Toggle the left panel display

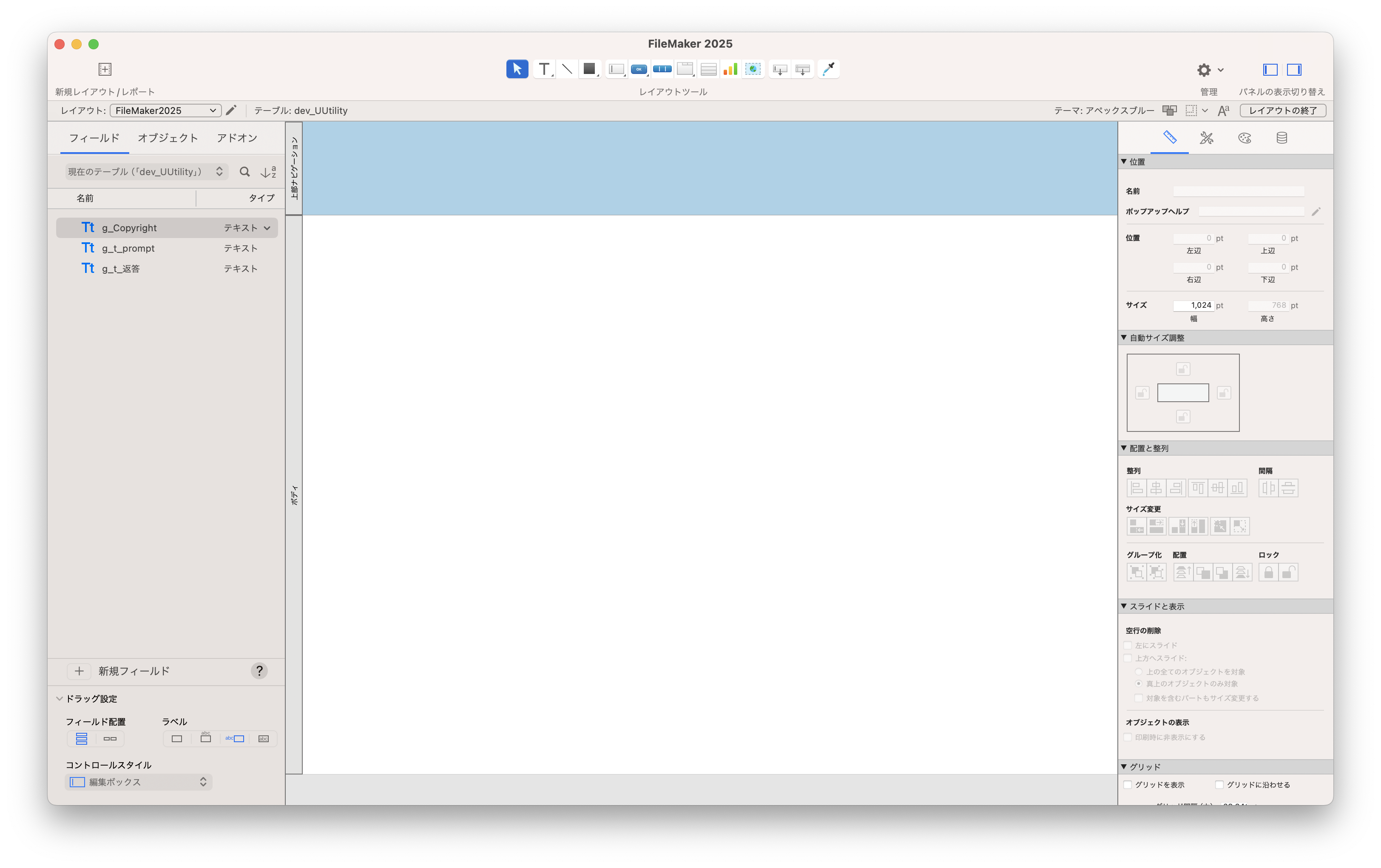tap(1270, 69)
